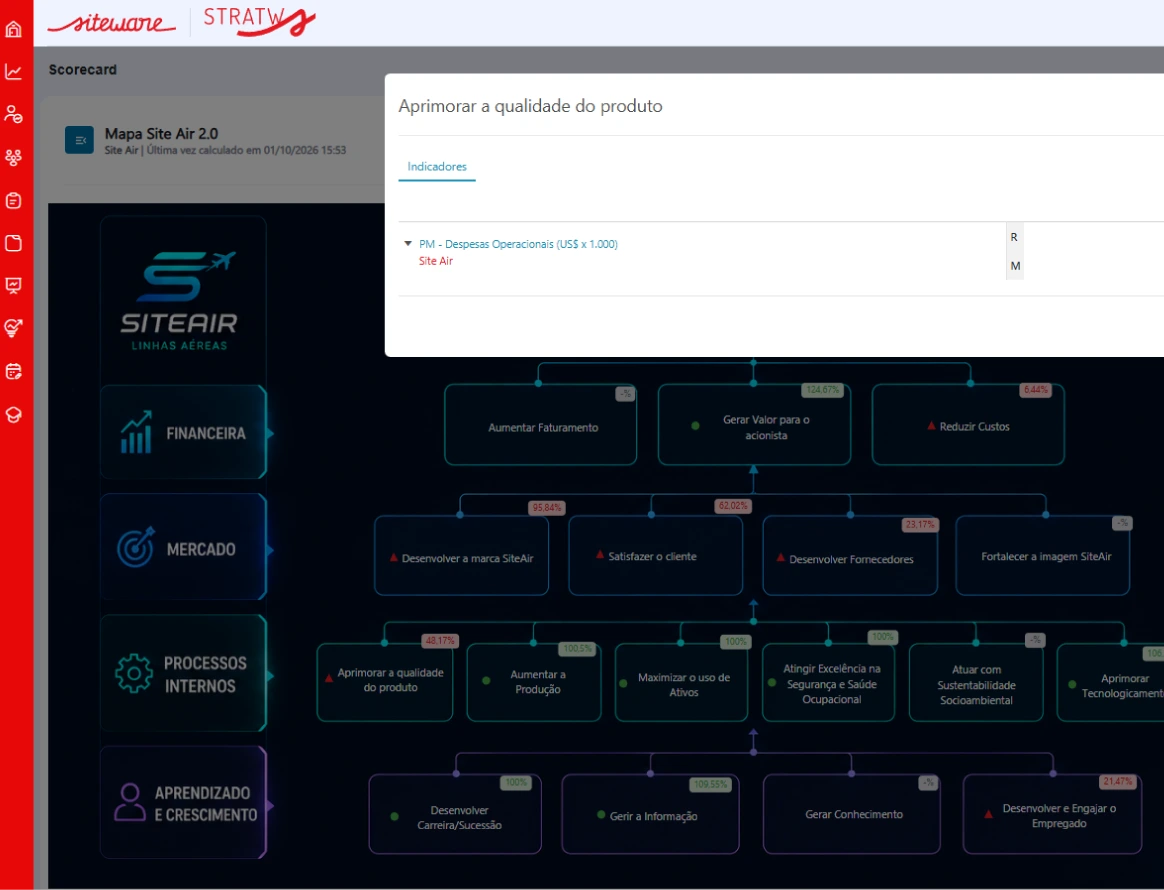Viewport: 1164px width, 890px height.
Task: Open the Gerar Conhecimento objective
Action: [x=851, y=814]
